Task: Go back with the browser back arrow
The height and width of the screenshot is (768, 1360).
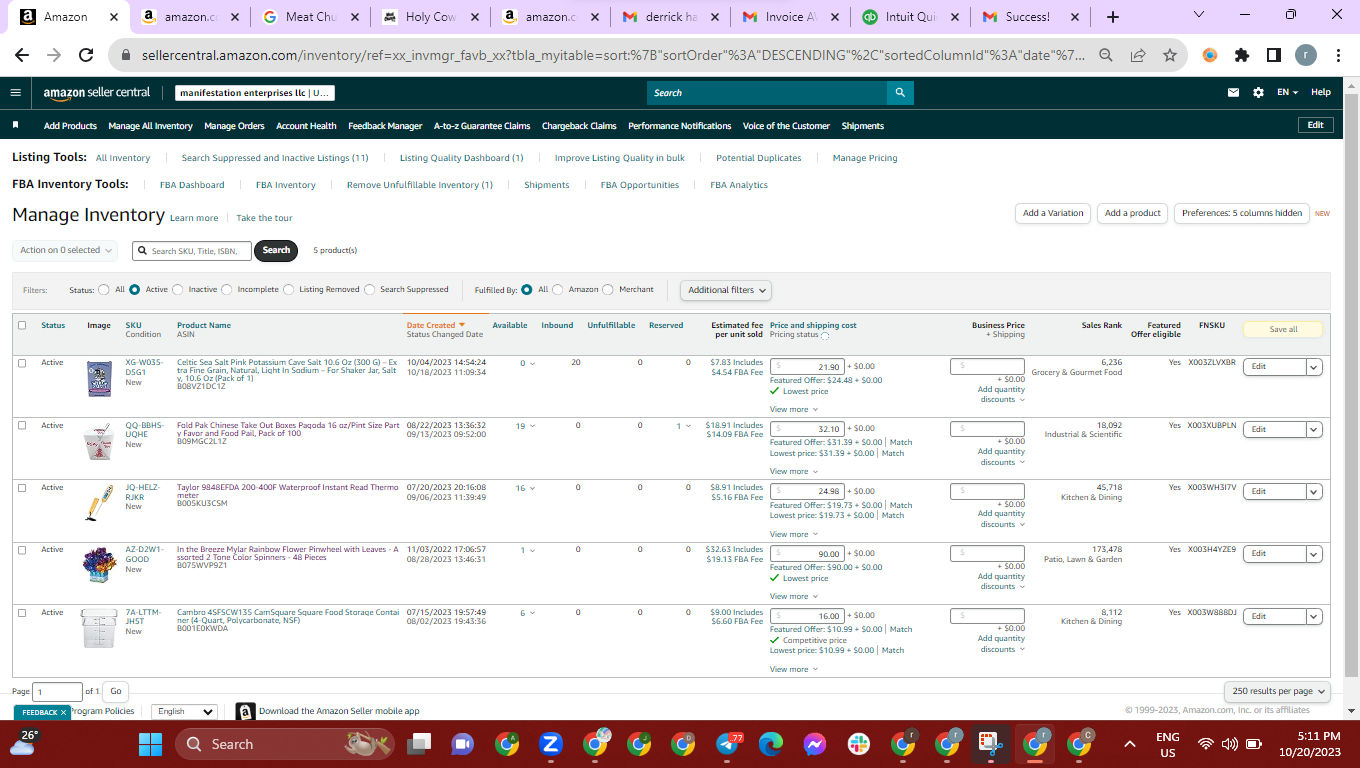Action: click(x=22, y=56)
